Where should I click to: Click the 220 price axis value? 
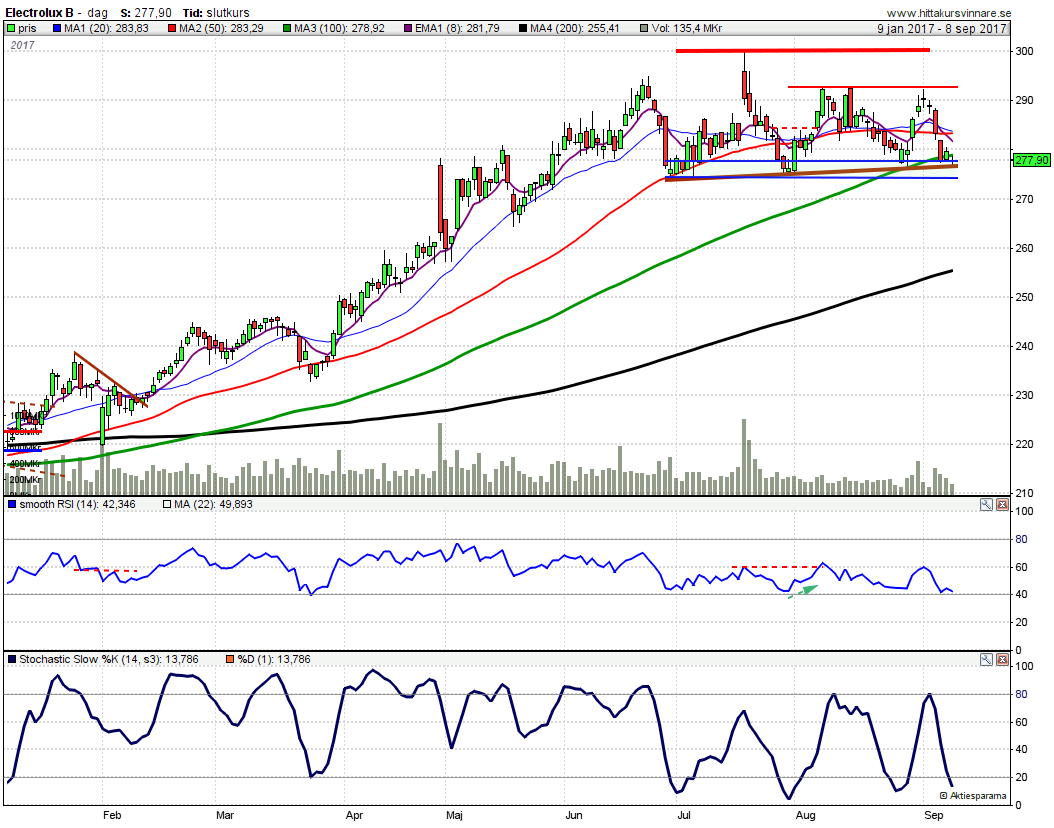pyautogui.click(x=1024, y=444)
